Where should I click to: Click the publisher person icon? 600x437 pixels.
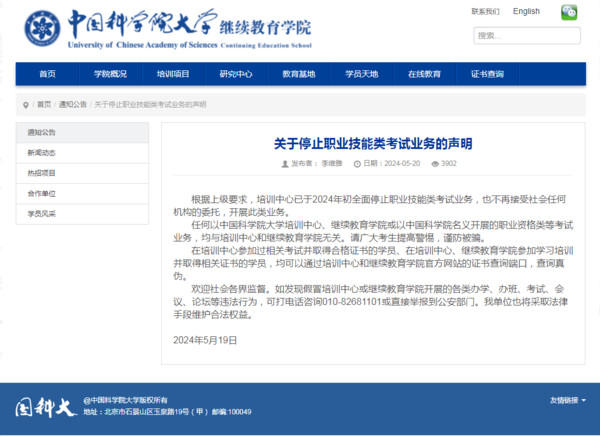[285, 164]
